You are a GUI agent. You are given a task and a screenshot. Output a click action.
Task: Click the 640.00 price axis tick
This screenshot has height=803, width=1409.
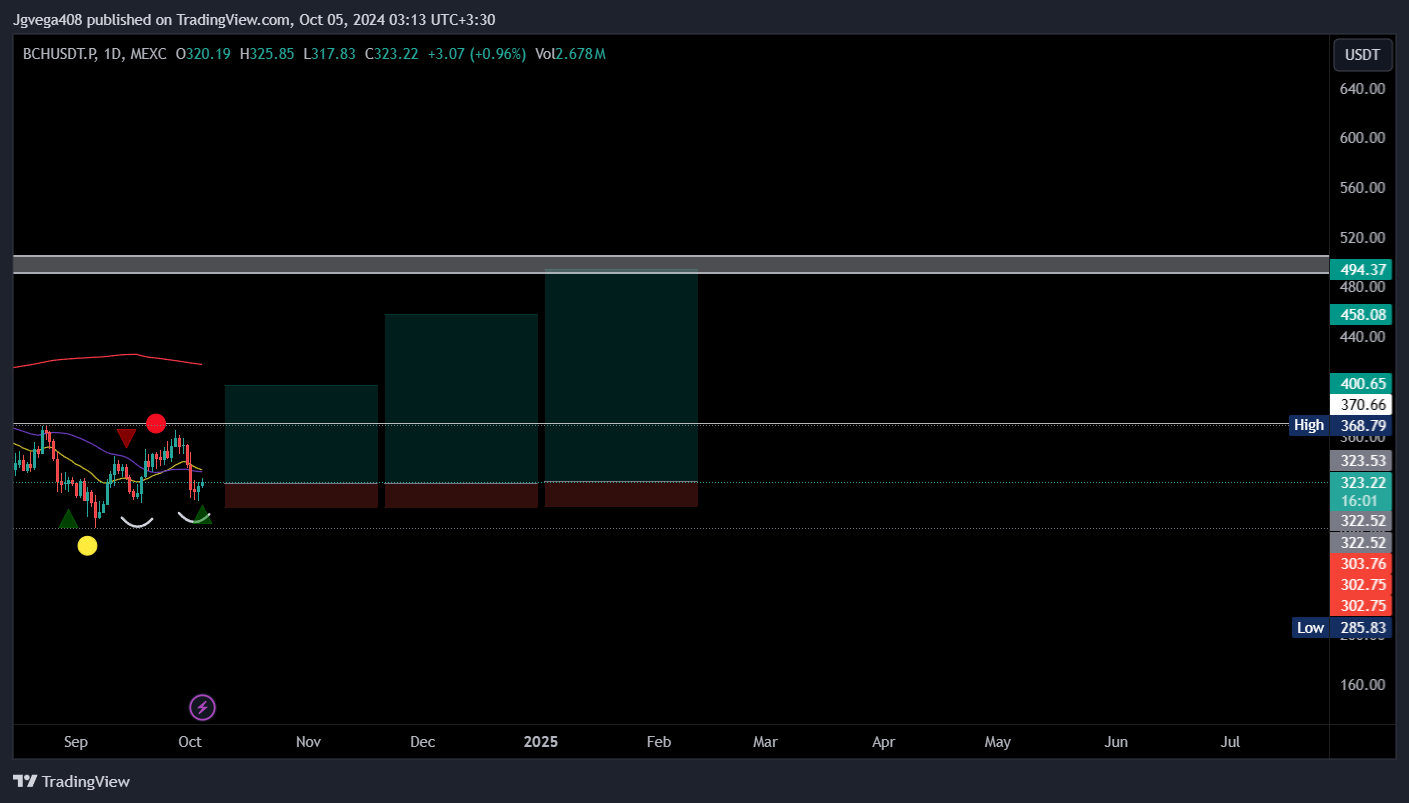pyautogui.click(x=1362, y=88)
